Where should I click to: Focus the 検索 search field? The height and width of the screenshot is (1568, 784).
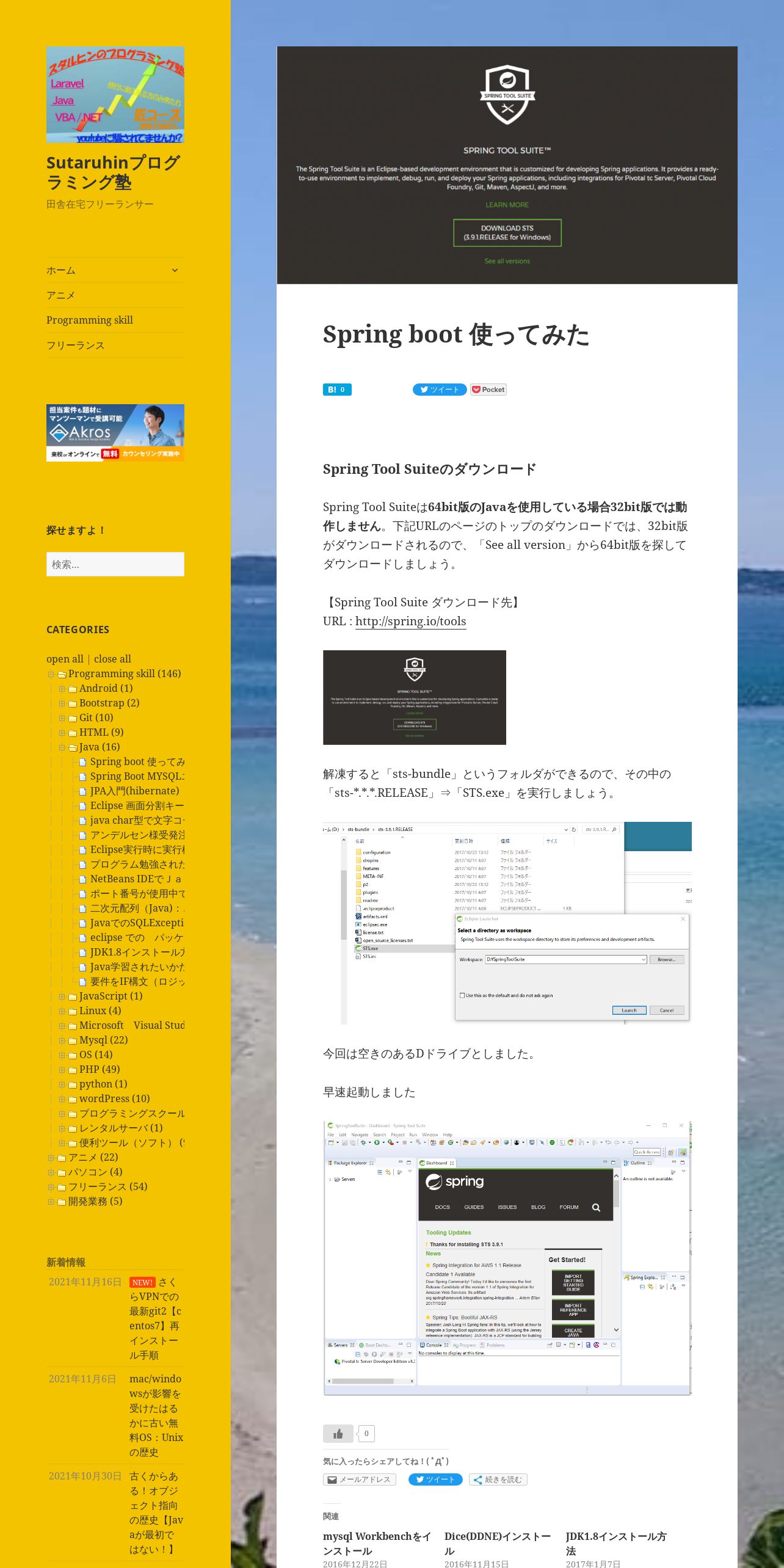pyautogui.click(x=115, y=564)
